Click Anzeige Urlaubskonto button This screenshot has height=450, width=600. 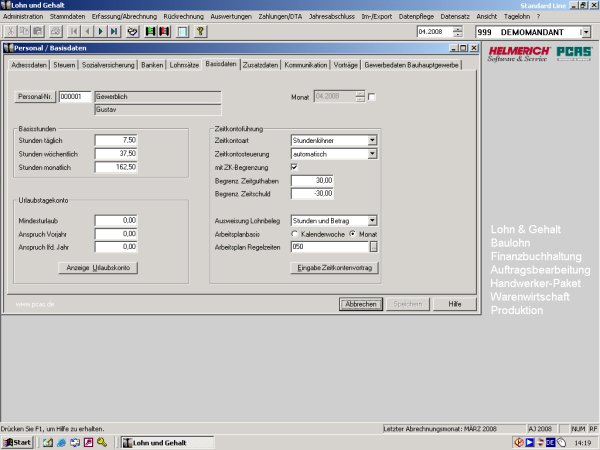coord(98,267)
